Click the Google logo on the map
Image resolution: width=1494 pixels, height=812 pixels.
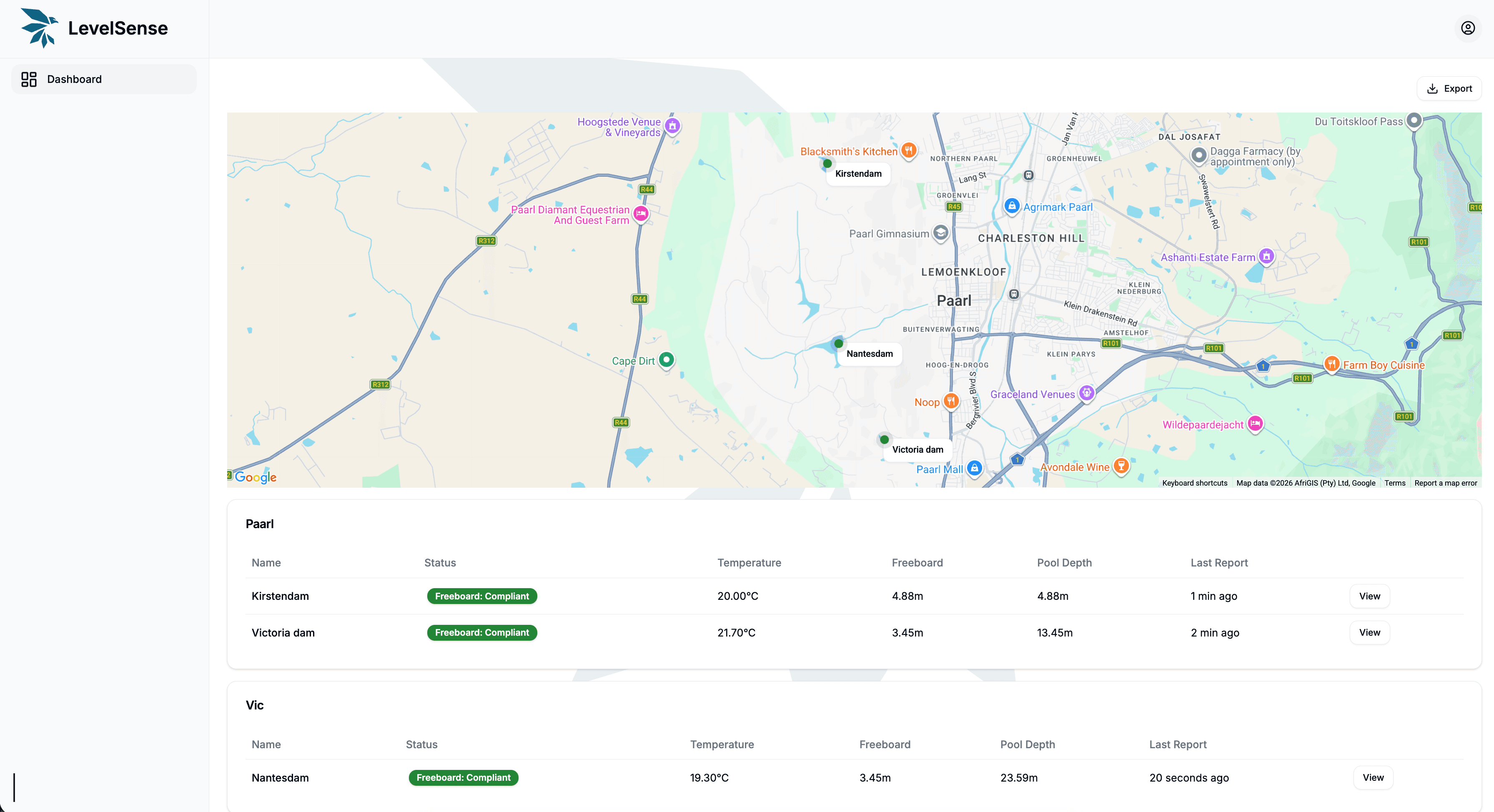pos(255,477)
